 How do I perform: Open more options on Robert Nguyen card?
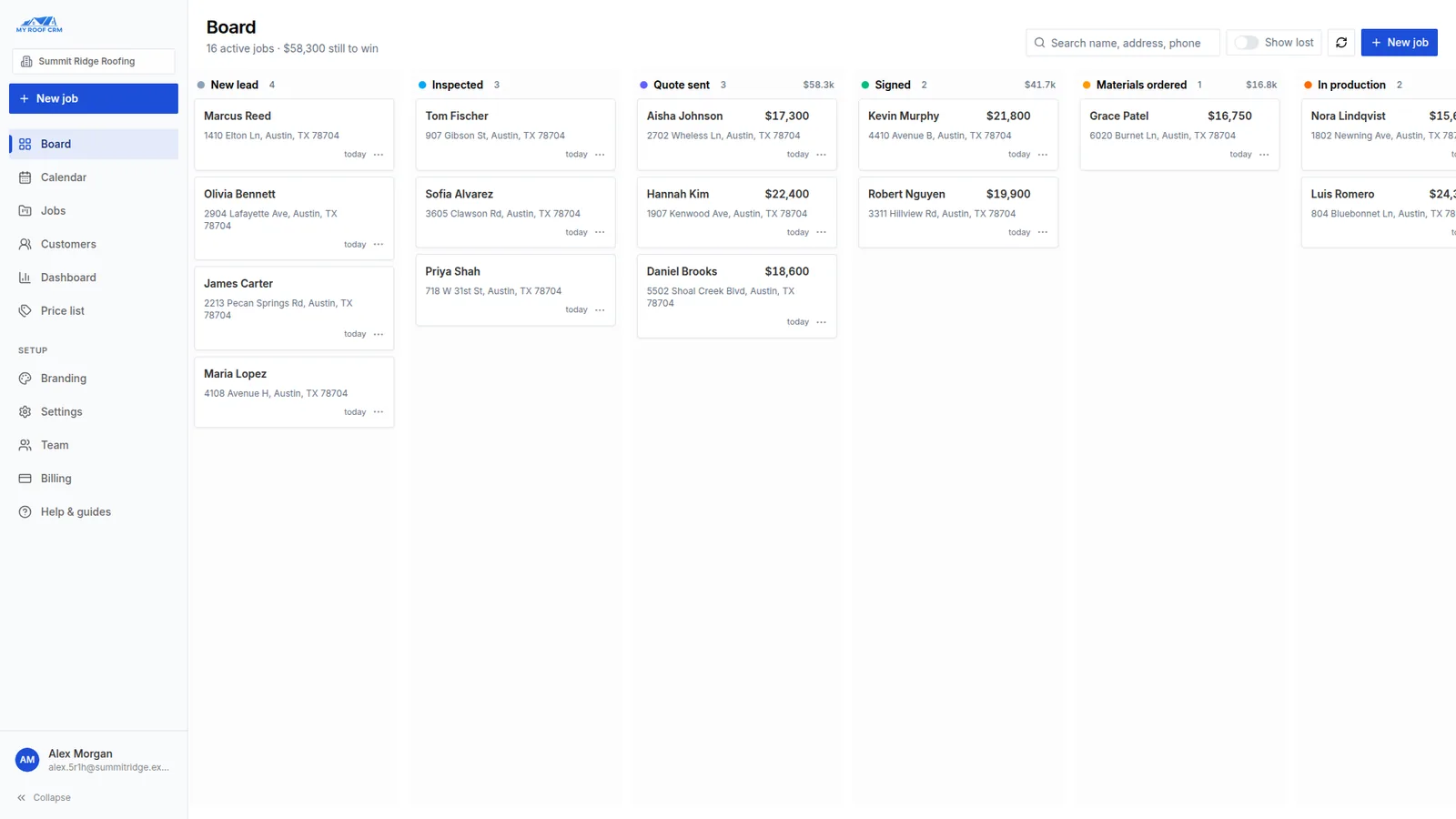1043,232
